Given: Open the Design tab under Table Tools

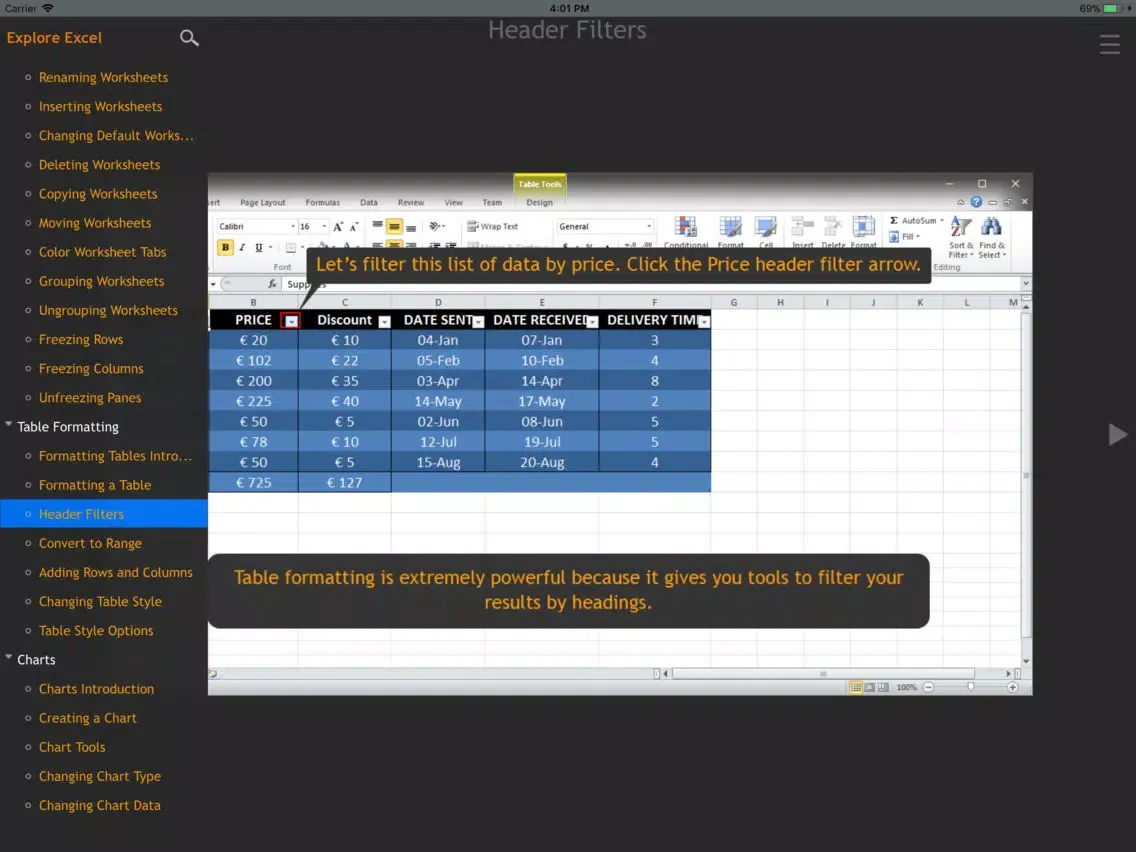Looking at the screenshot, I should [539, 203].
